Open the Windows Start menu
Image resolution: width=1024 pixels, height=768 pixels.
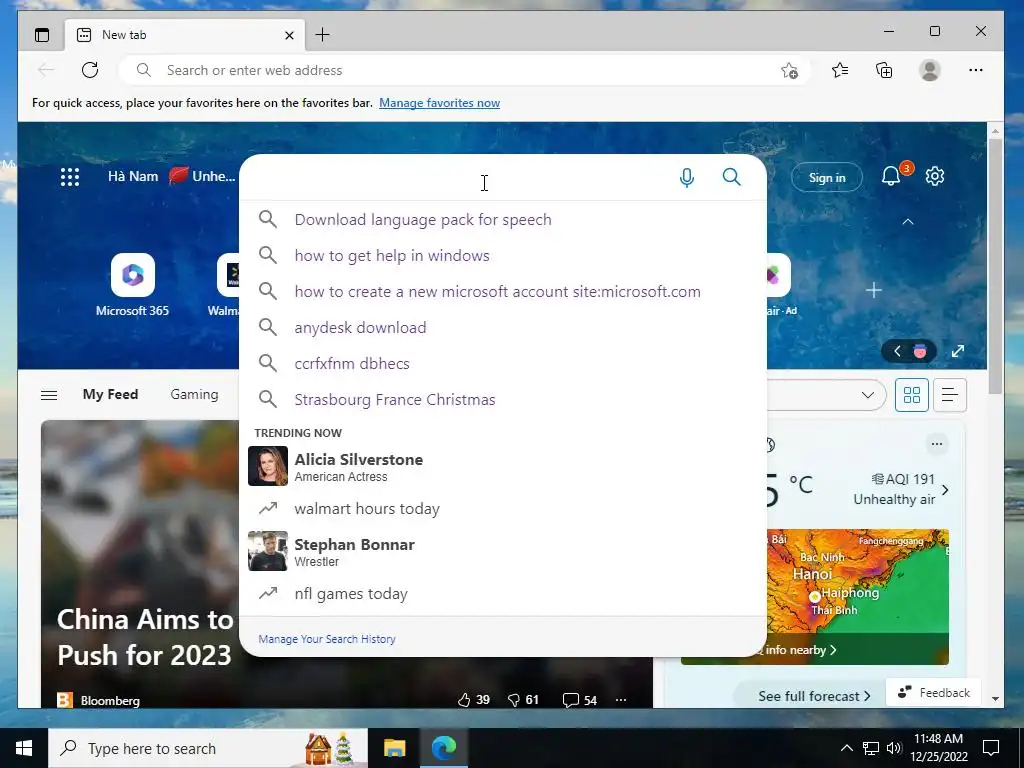click(x=24, y=748)
